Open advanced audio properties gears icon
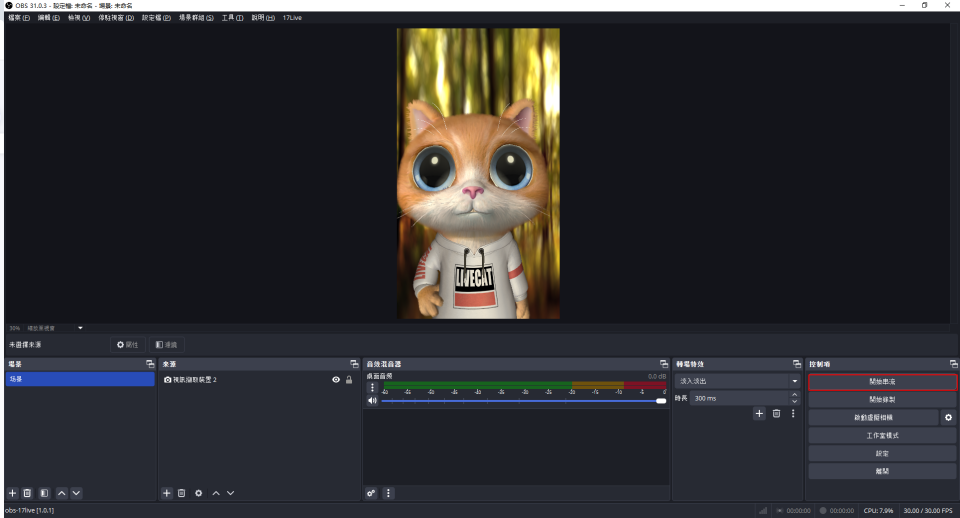Image resolution: width=960 pixels, height=518 pixels. [x=371, y=493]
